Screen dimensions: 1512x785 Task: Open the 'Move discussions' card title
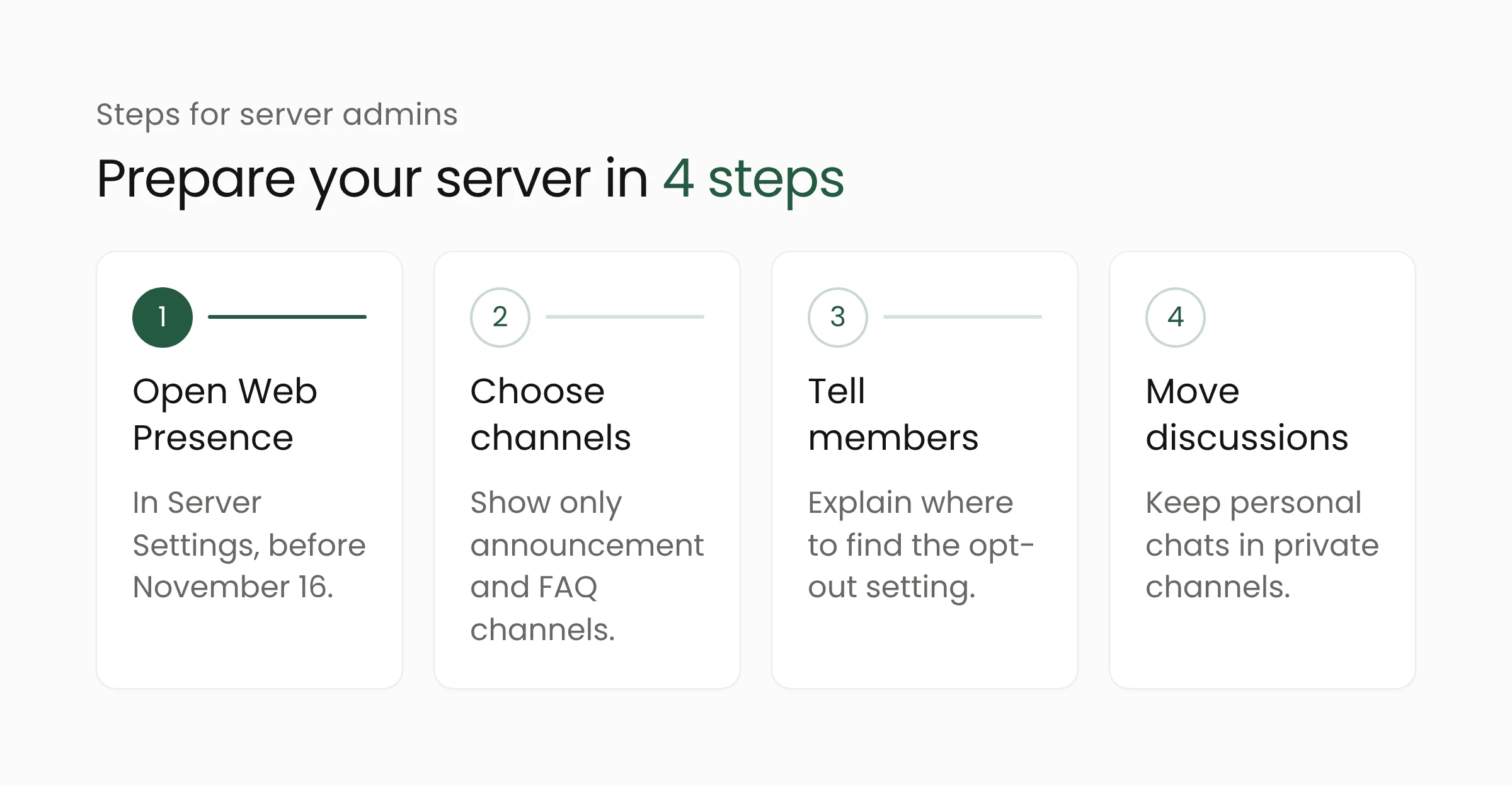pos(1247,414)
